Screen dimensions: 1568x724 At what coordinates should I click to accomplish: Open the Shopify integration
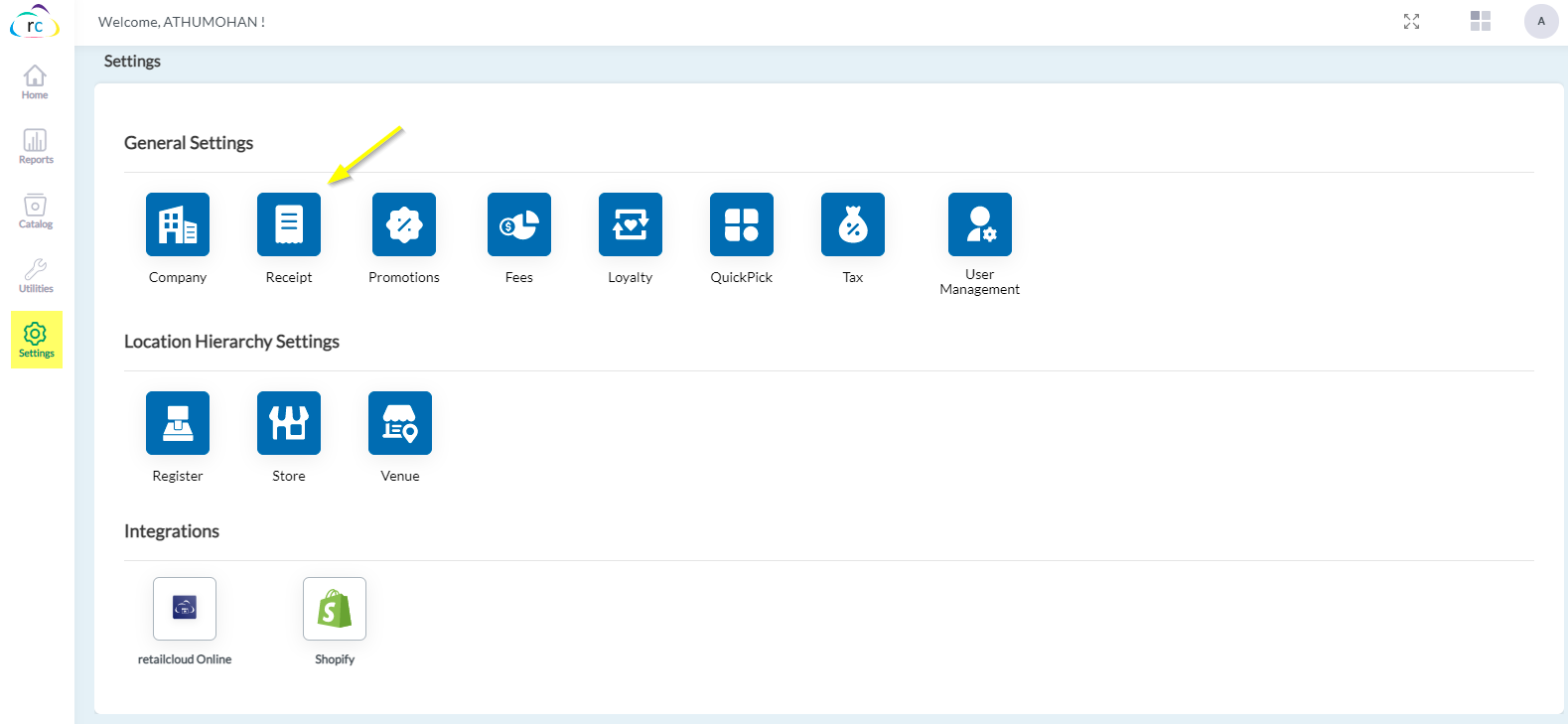335,609
